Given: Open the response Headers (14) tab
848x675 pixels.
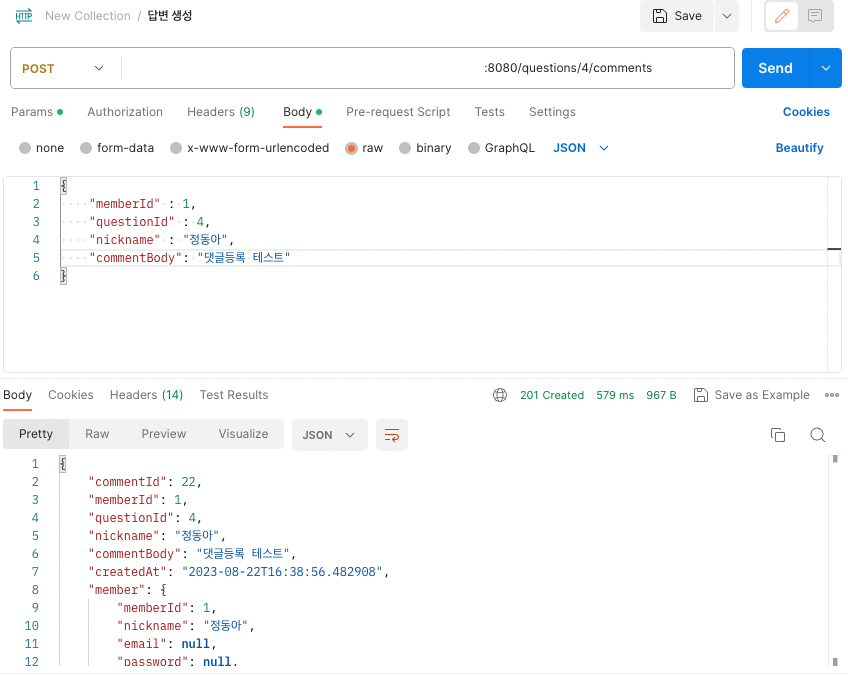Looking at the screenshot, I should (147, 395).
